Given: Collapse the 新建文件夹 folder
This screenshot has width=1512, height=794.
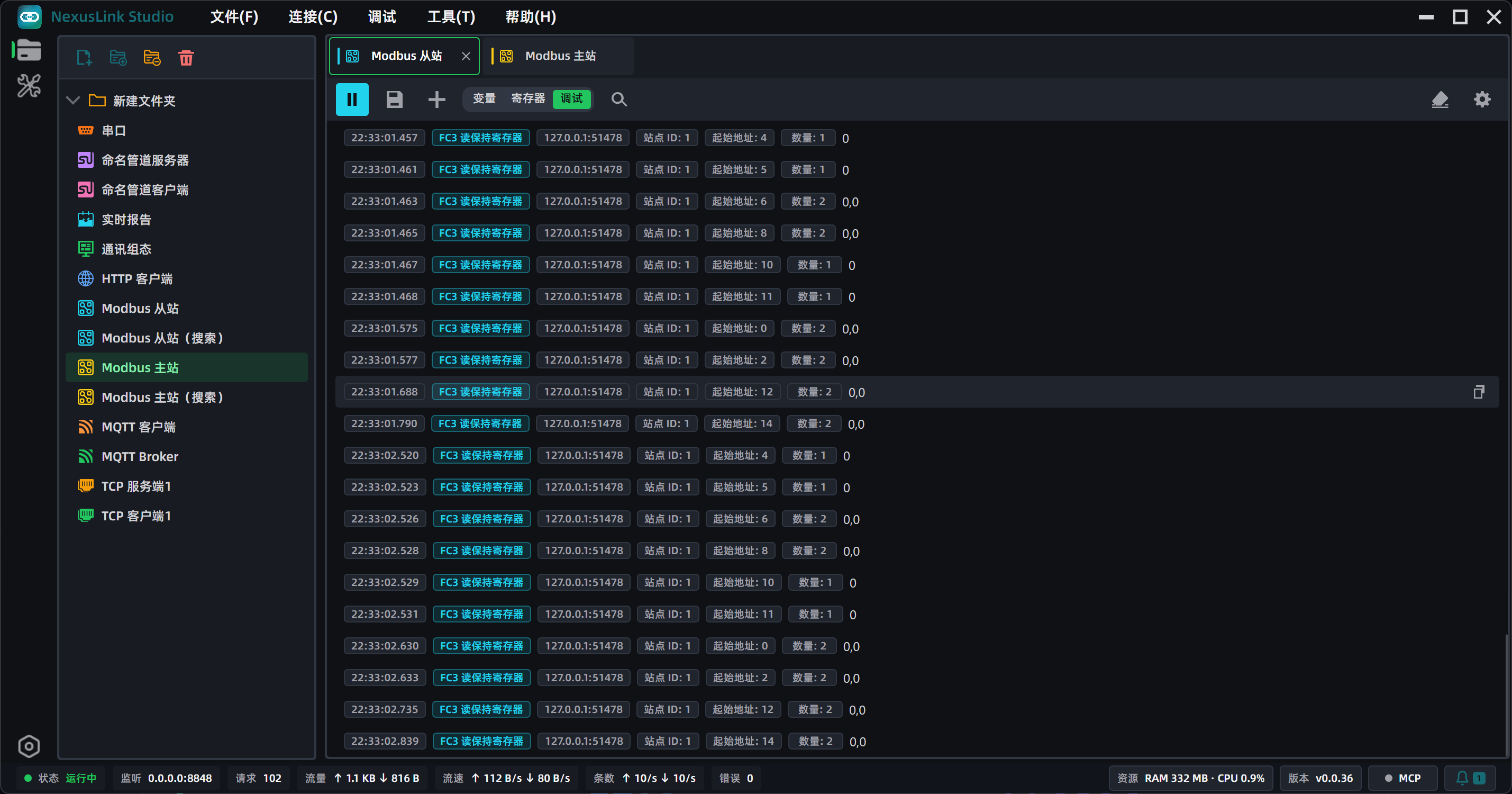Looking at the screenshot, I should [x=73, y=101].
